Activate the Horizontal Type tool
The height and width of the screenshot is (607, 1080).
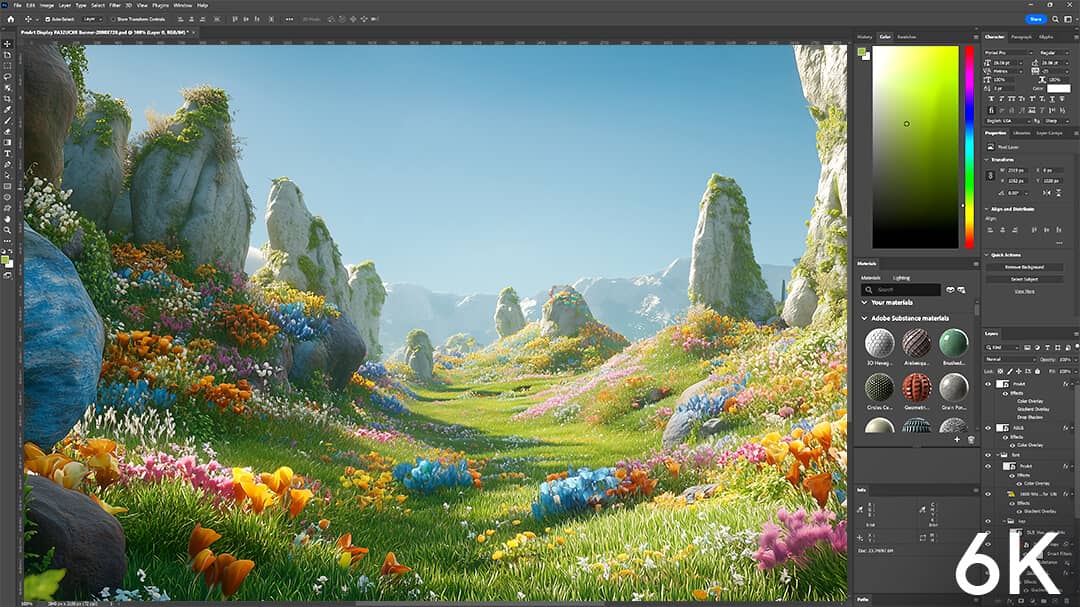7,153
